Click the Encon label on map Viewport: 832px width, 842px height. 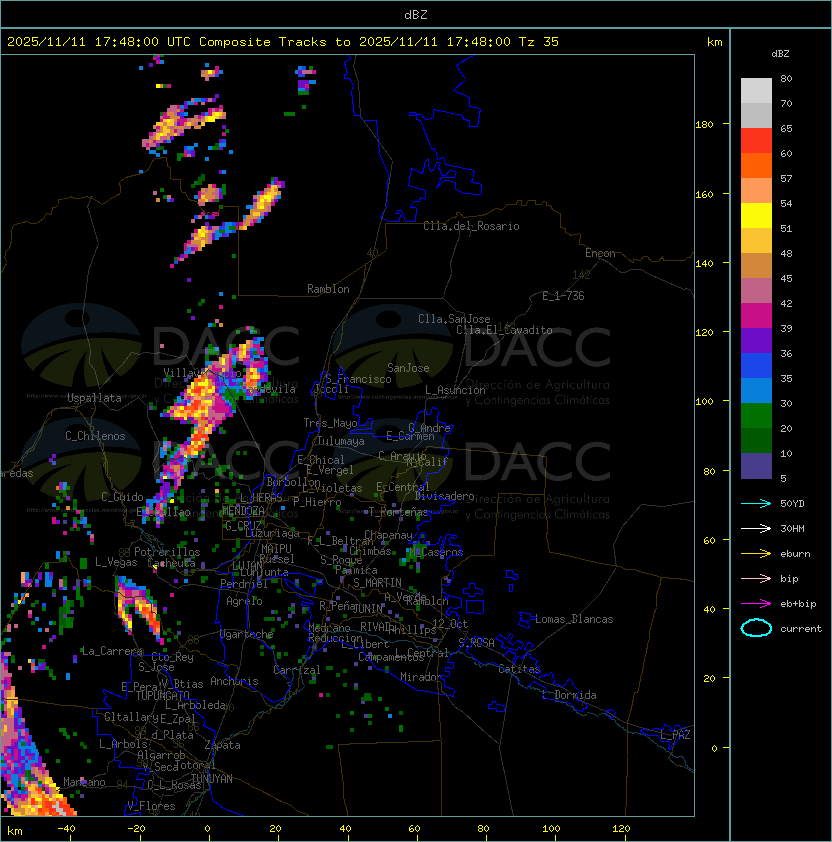click(600, 253)
